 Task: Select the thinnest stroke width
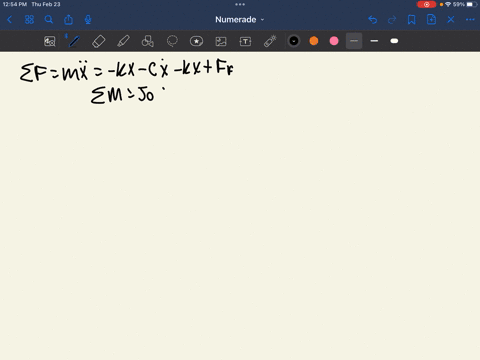pyautogui.click(x=354, y=41)
